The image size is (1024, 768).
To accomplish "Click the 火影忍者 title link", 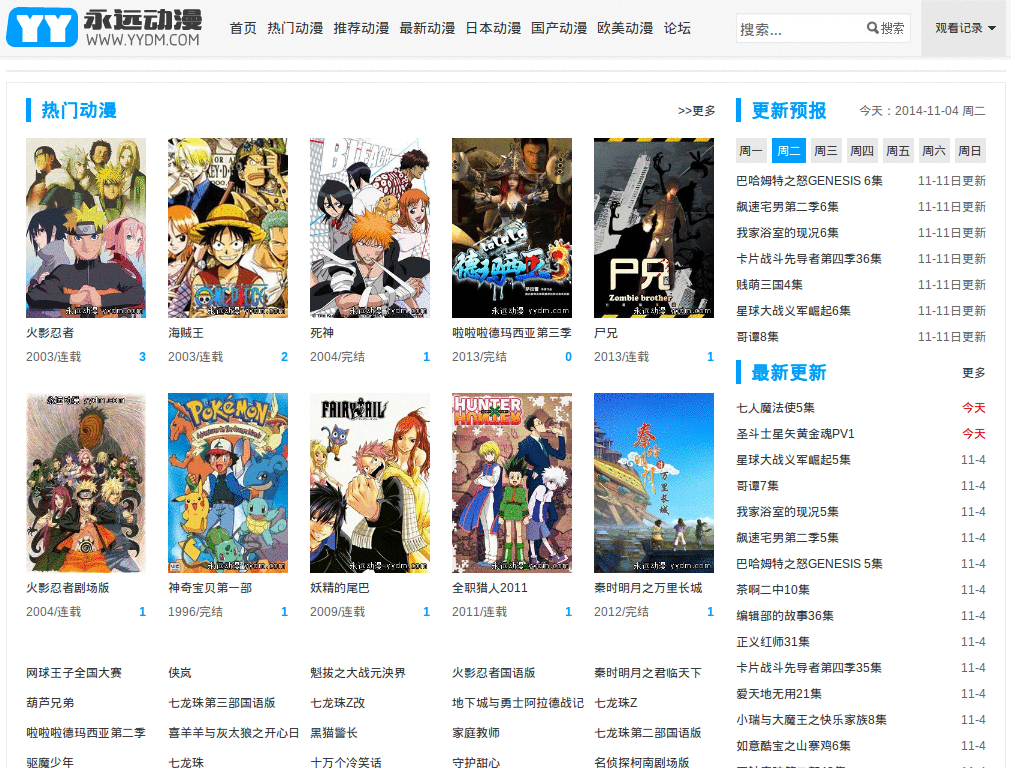I will tap(50, 333).
